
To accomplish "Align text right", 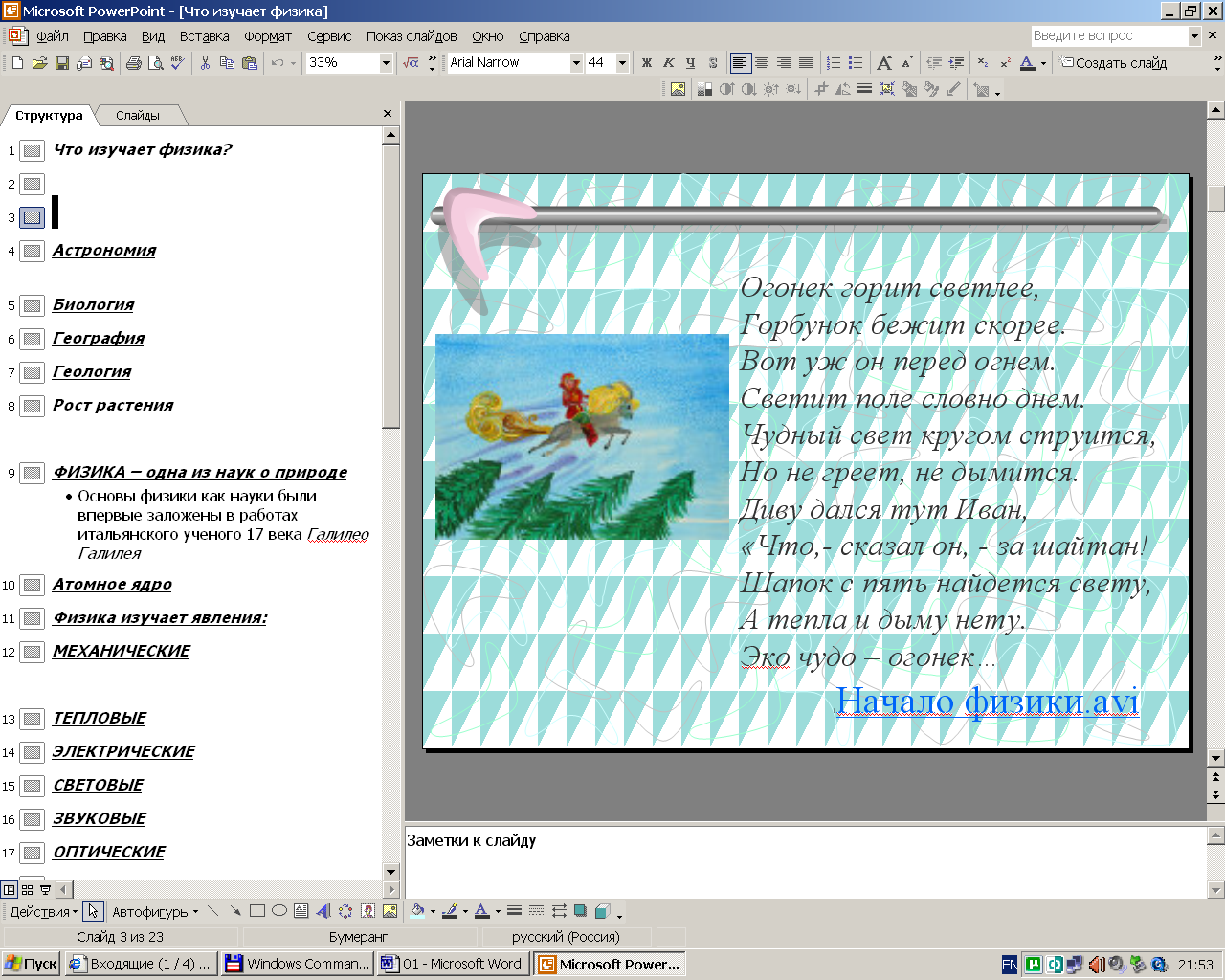I will point(784,63).
